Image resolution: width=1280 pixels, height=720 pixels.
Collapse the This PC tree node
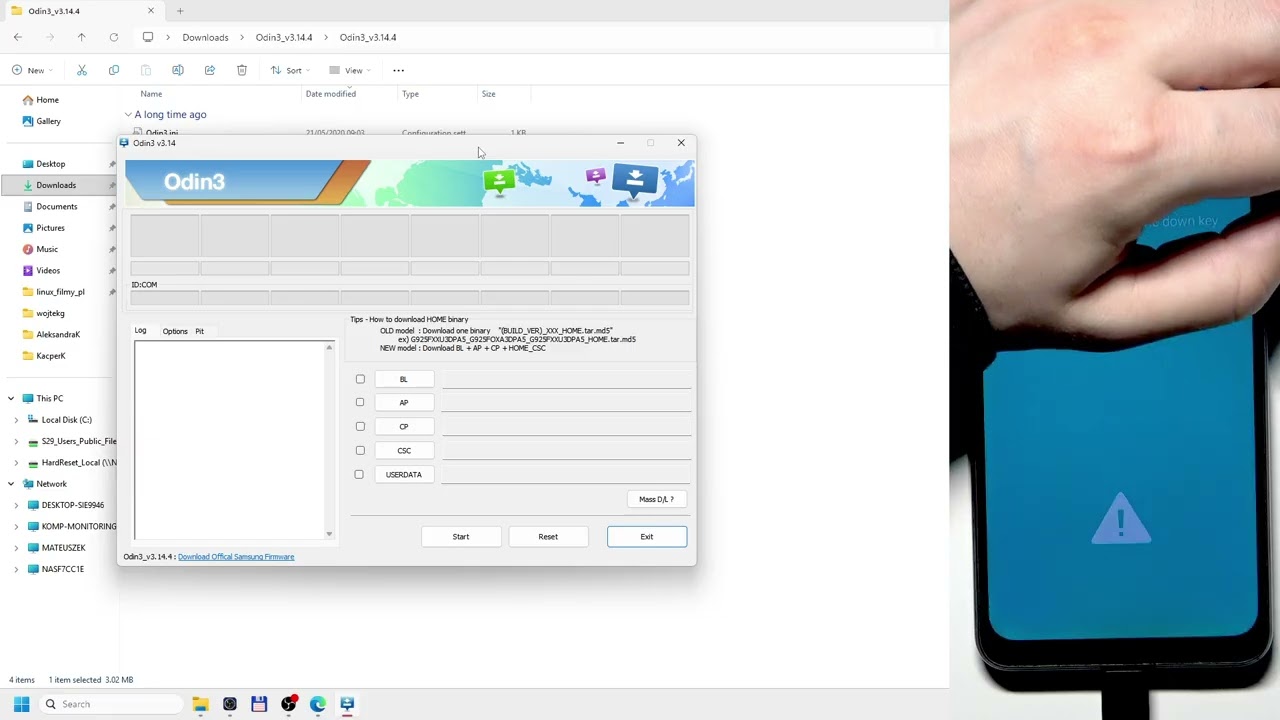pyautogui.click(x=11, y=398)
